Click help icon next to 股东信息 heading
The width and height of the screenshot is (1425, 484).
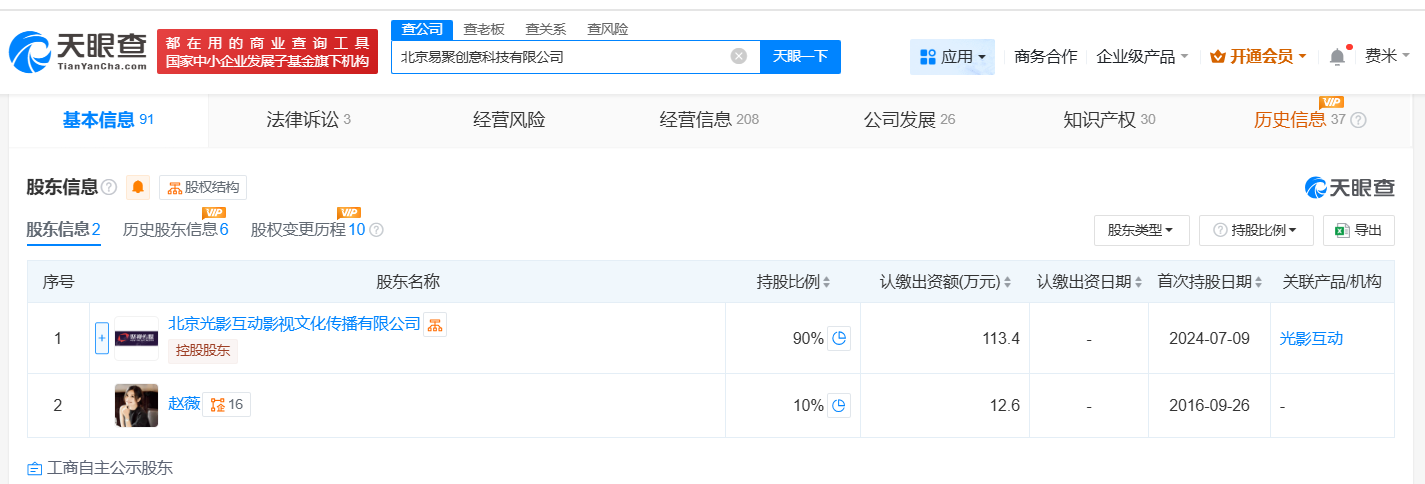(109, 187)
